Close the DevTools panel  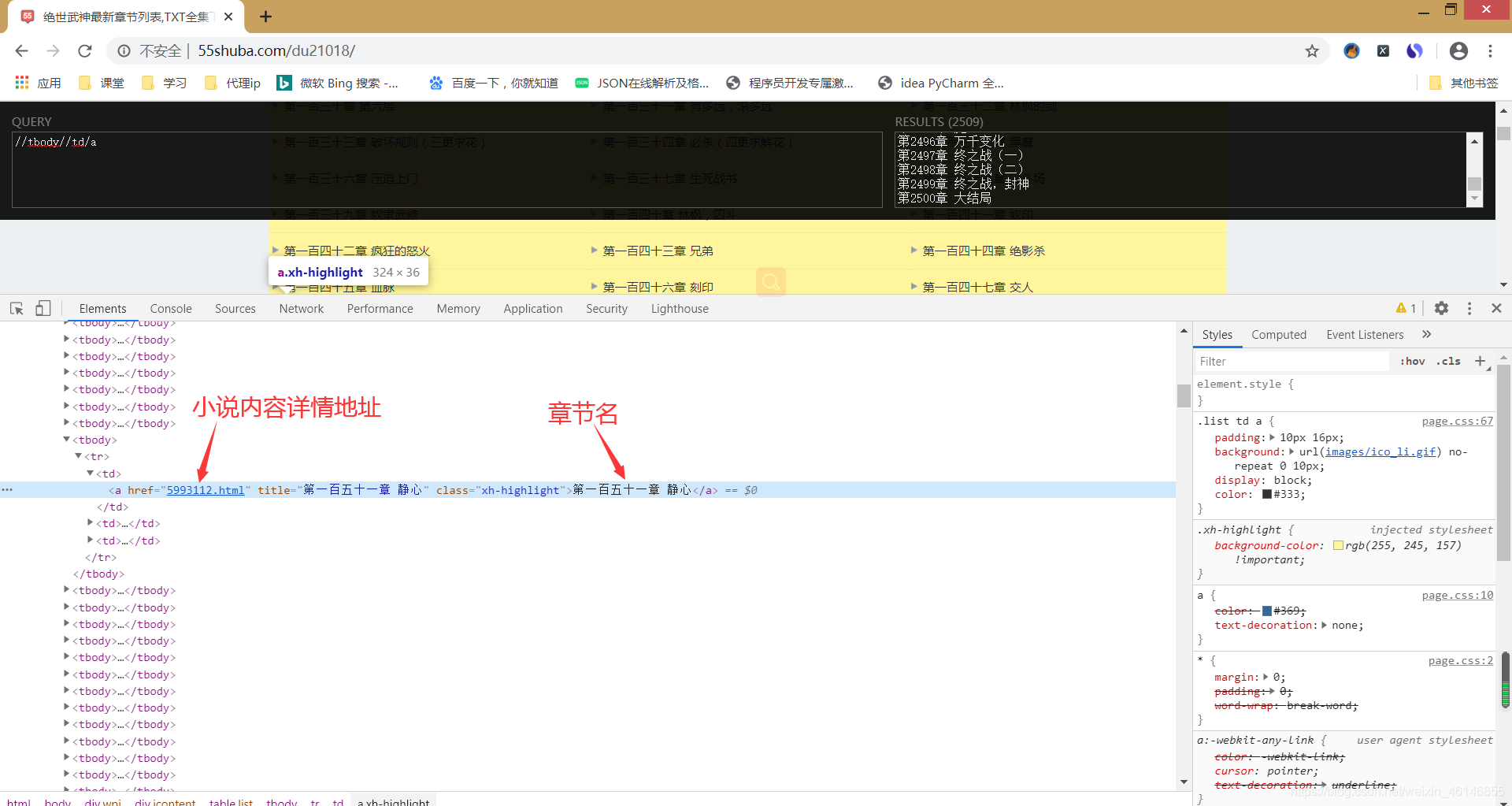point(1496,308)
